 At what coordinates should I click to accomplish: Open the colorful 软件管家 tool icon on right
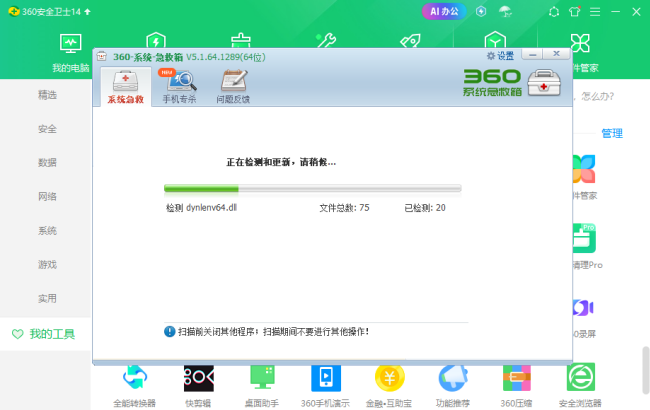[x=585, y=169]
